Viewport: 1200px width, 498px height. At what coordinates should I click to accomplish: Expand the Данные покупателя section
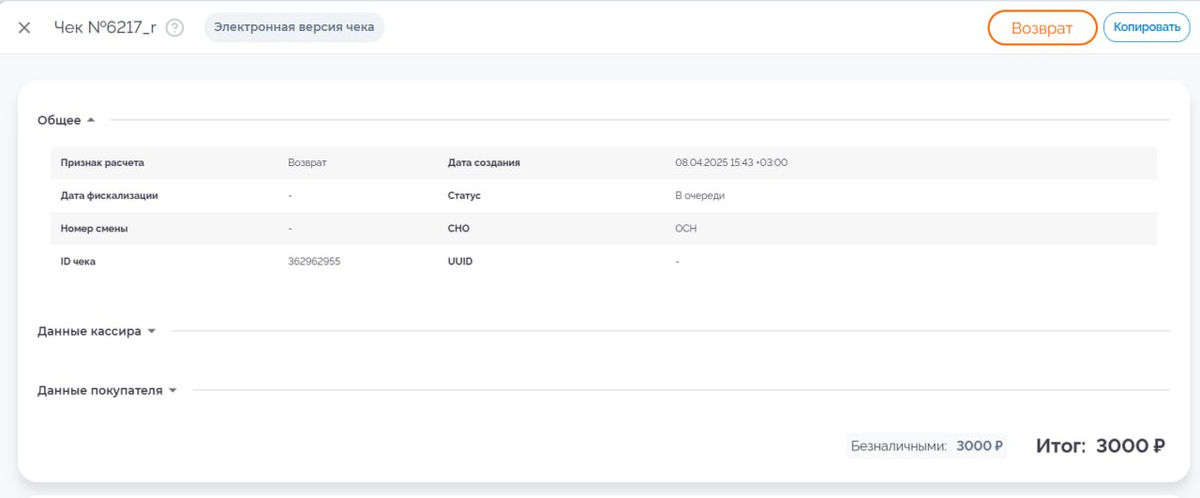click(x=172, y=390)
